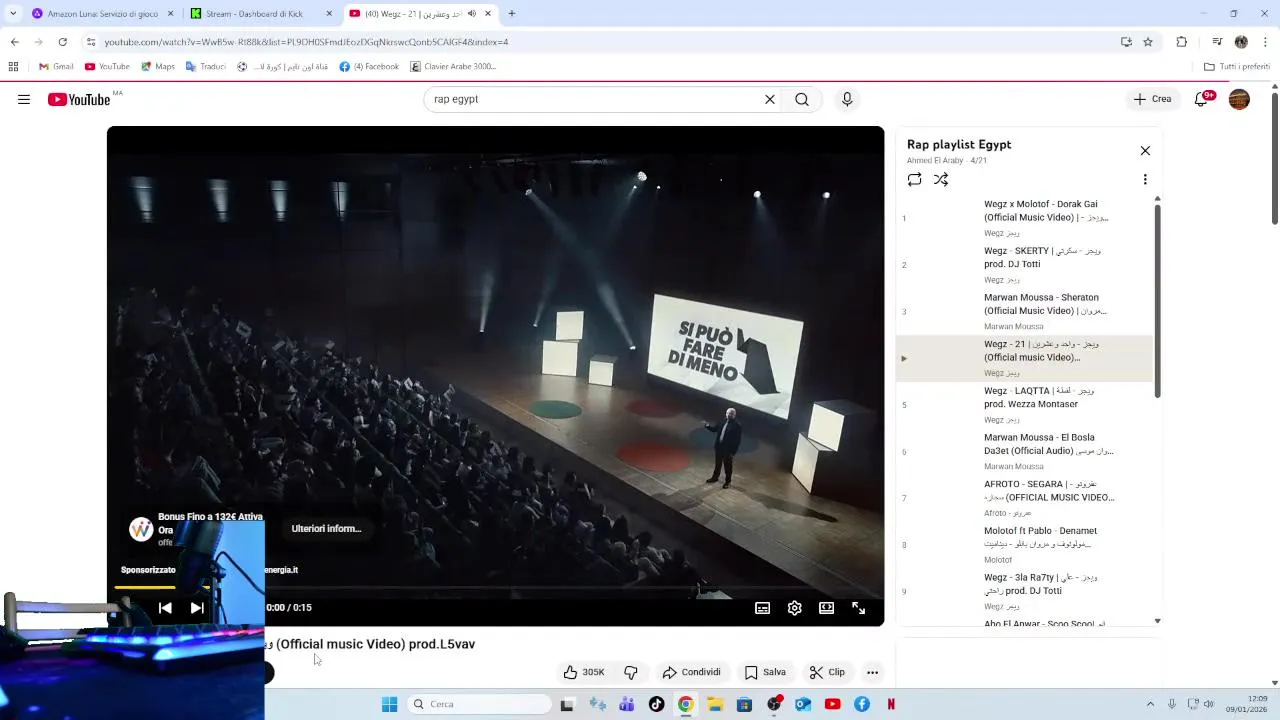The image size is (1280, 720).
Task: Play Marwan Moussa - El Bosla Da3et
Action: coord(1026,451)
